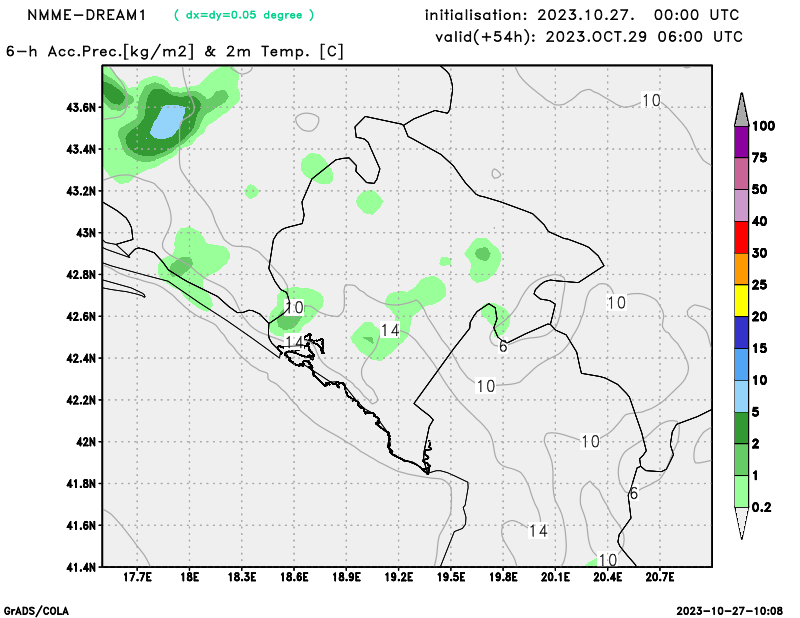
Task: Click the 41.4N latitude label
Action: [x=81, y=566]
